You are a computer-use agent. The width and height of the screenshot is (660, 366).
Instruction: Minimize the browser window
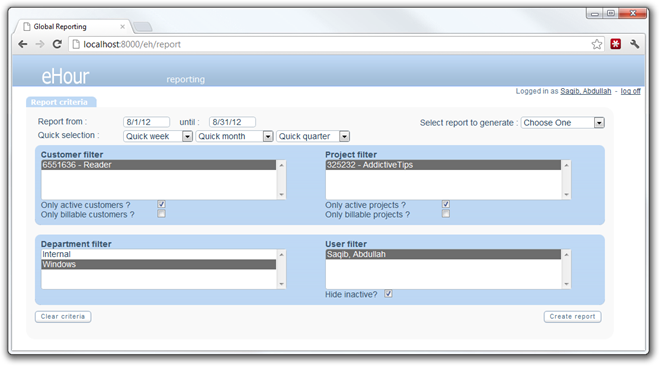pos(595,13)
